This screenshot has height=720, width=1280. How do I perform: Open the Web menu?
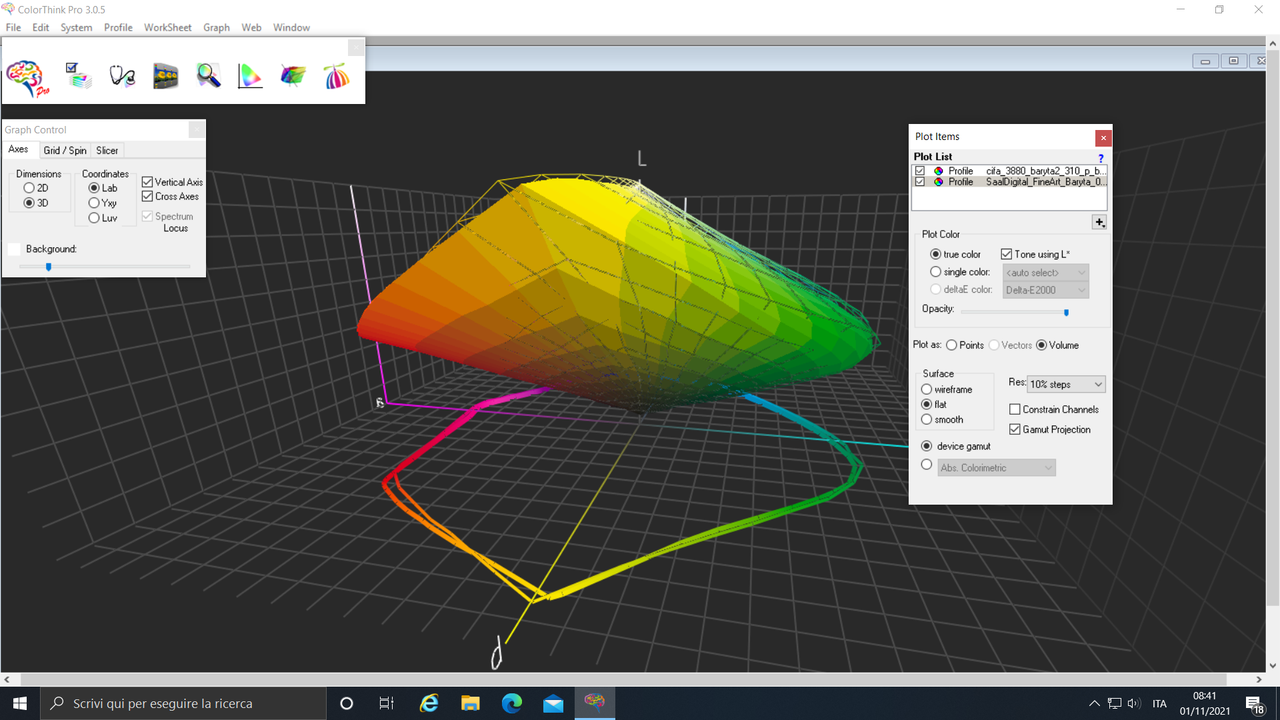251,27
